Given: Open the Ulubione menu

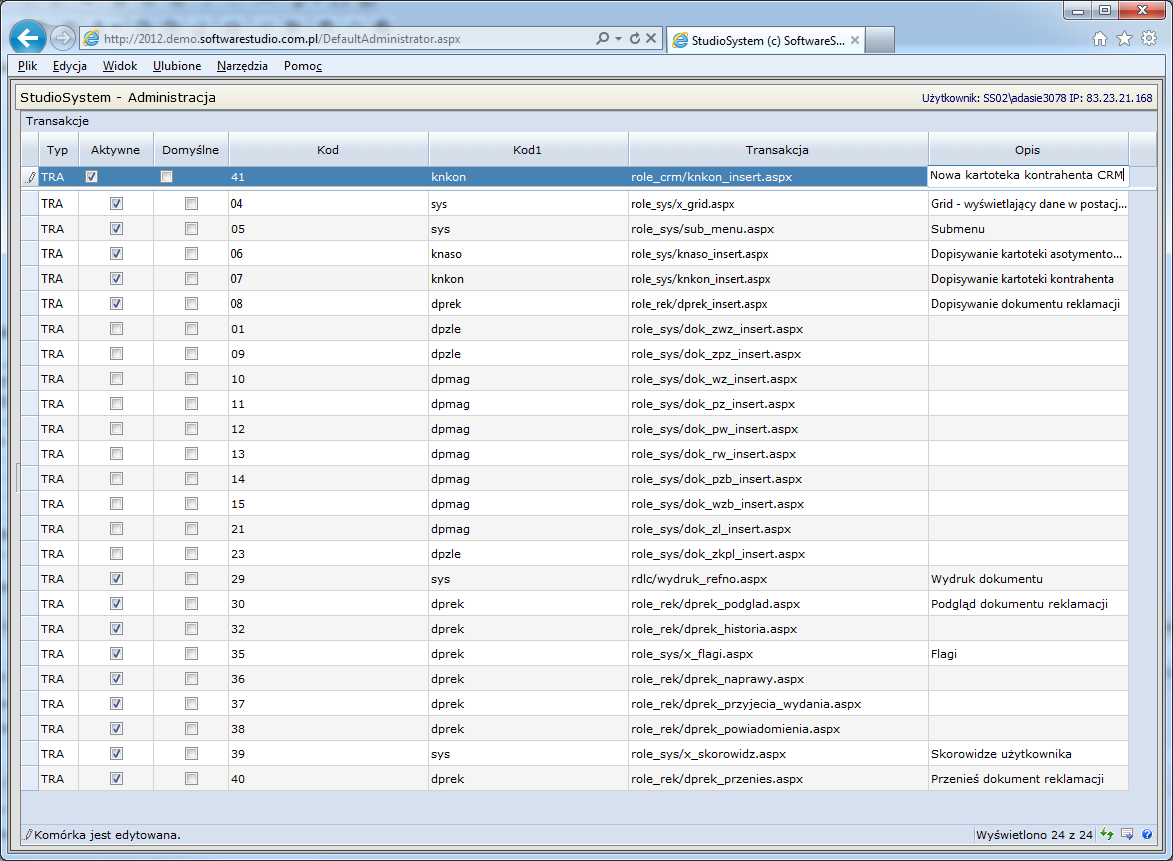Looking at the screenshot, I should point(177,66).
